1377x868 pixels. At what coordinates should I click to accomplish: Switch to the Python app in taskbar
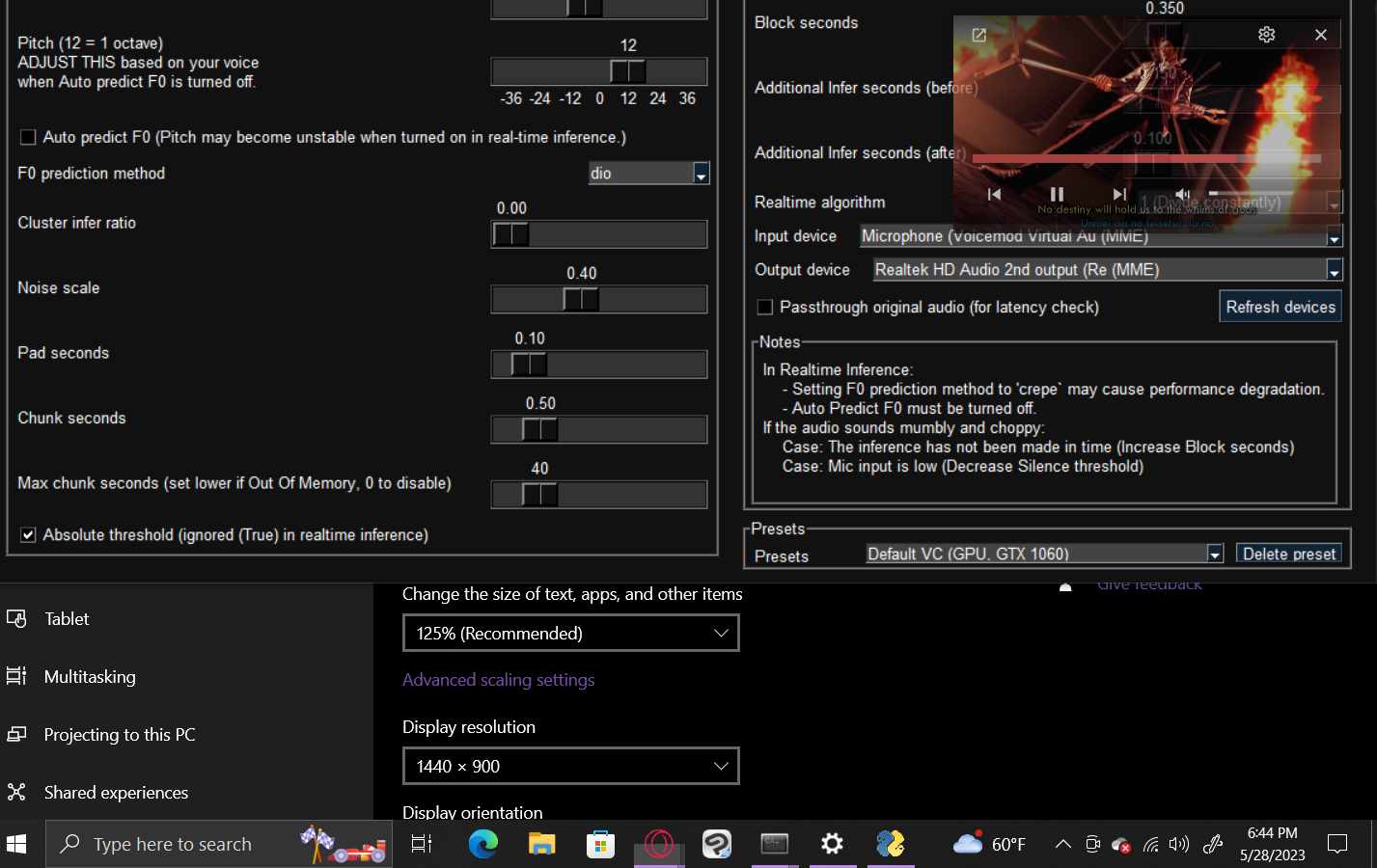click(891, 844)
